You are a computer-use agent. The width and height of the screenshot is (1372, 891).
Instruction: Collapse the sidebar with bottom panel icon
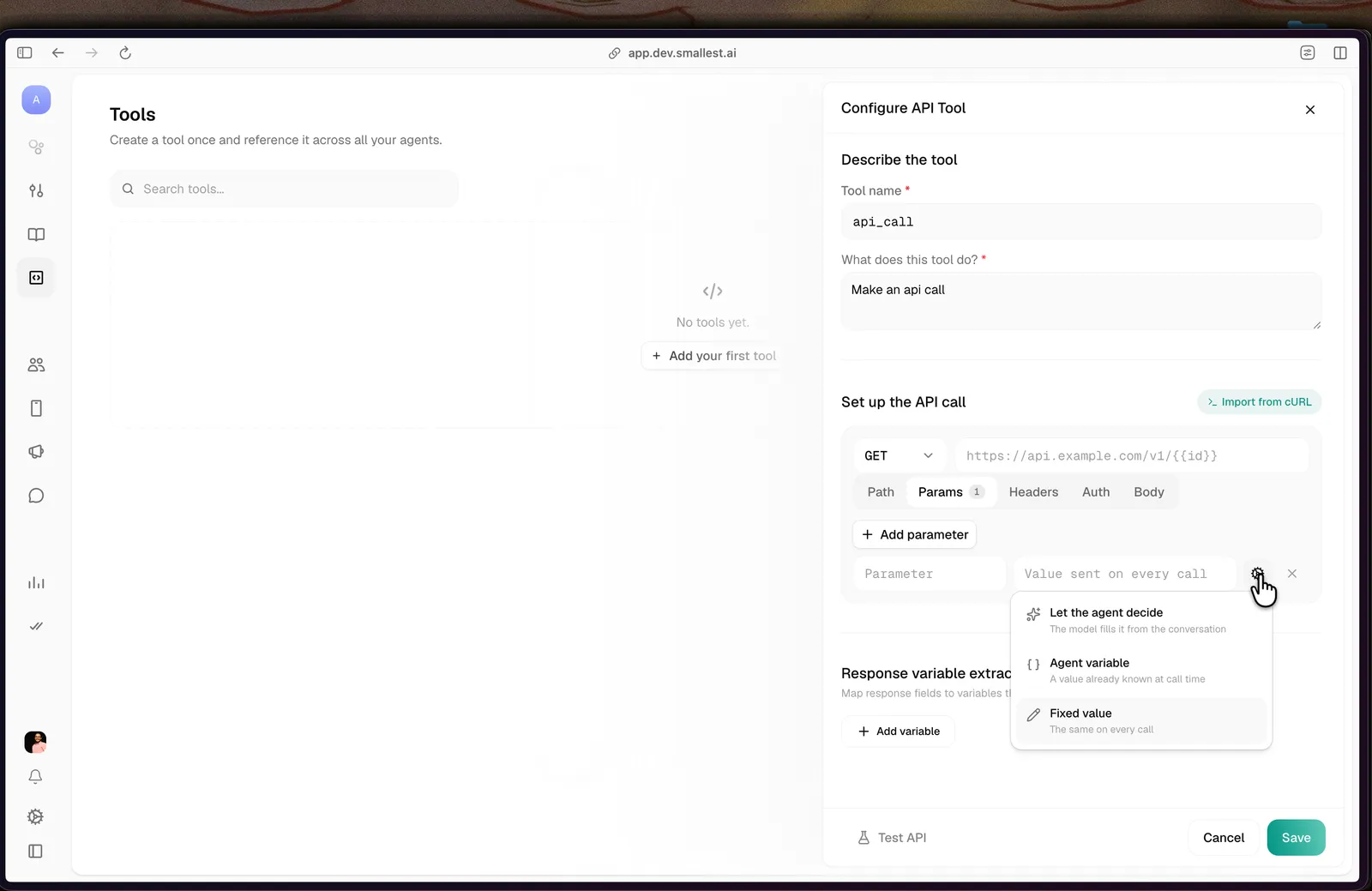pyautogui.click(x=35, y=851)
